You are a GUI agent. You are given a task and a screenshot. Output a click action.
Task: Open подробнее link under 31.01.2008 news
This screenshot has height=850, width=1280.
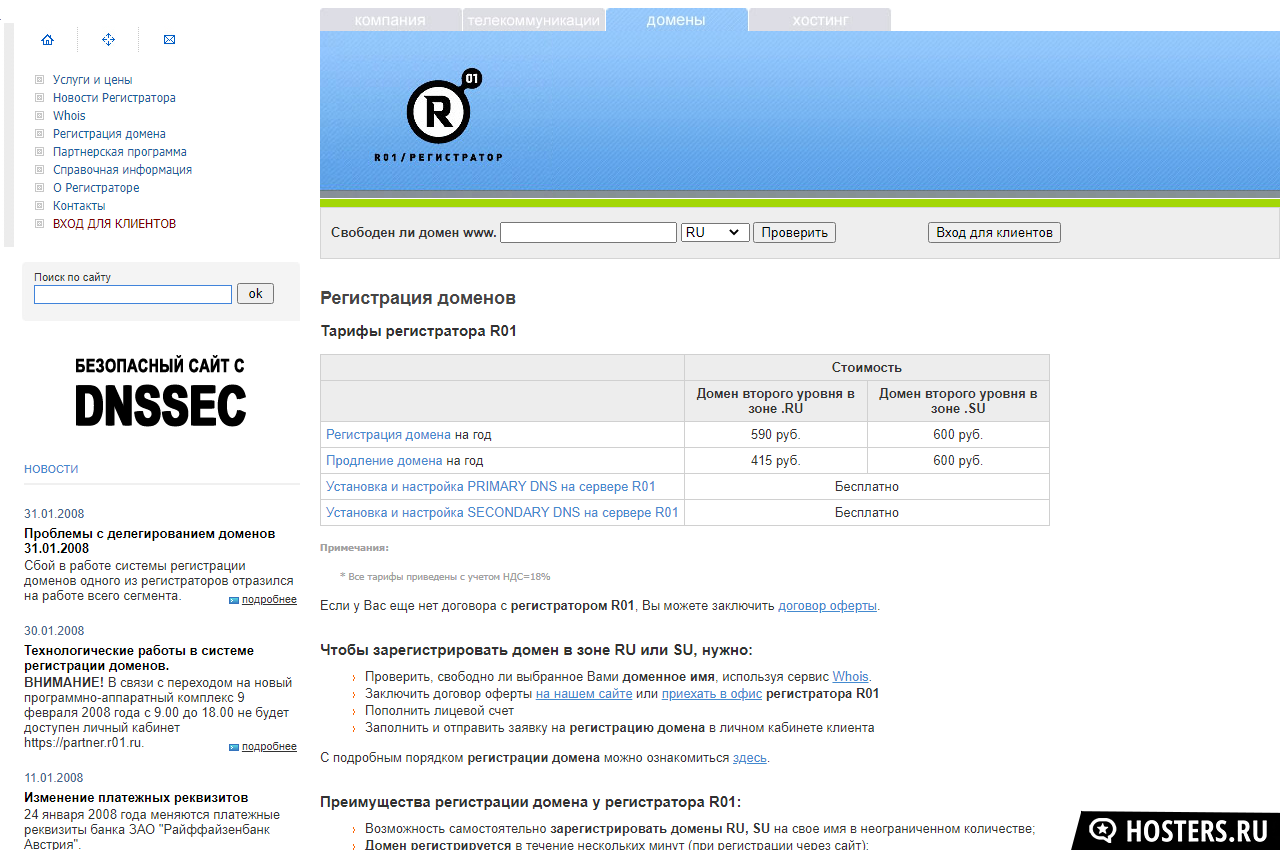[269, 600]
